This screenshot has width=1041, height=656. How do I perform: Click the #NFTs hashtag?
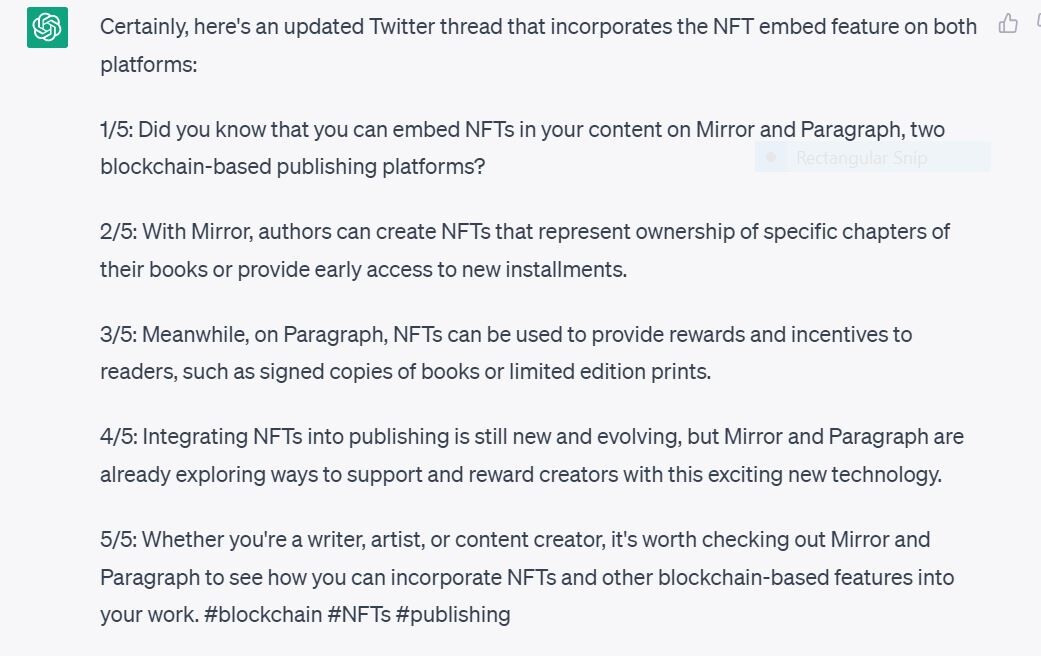(359, 614)
